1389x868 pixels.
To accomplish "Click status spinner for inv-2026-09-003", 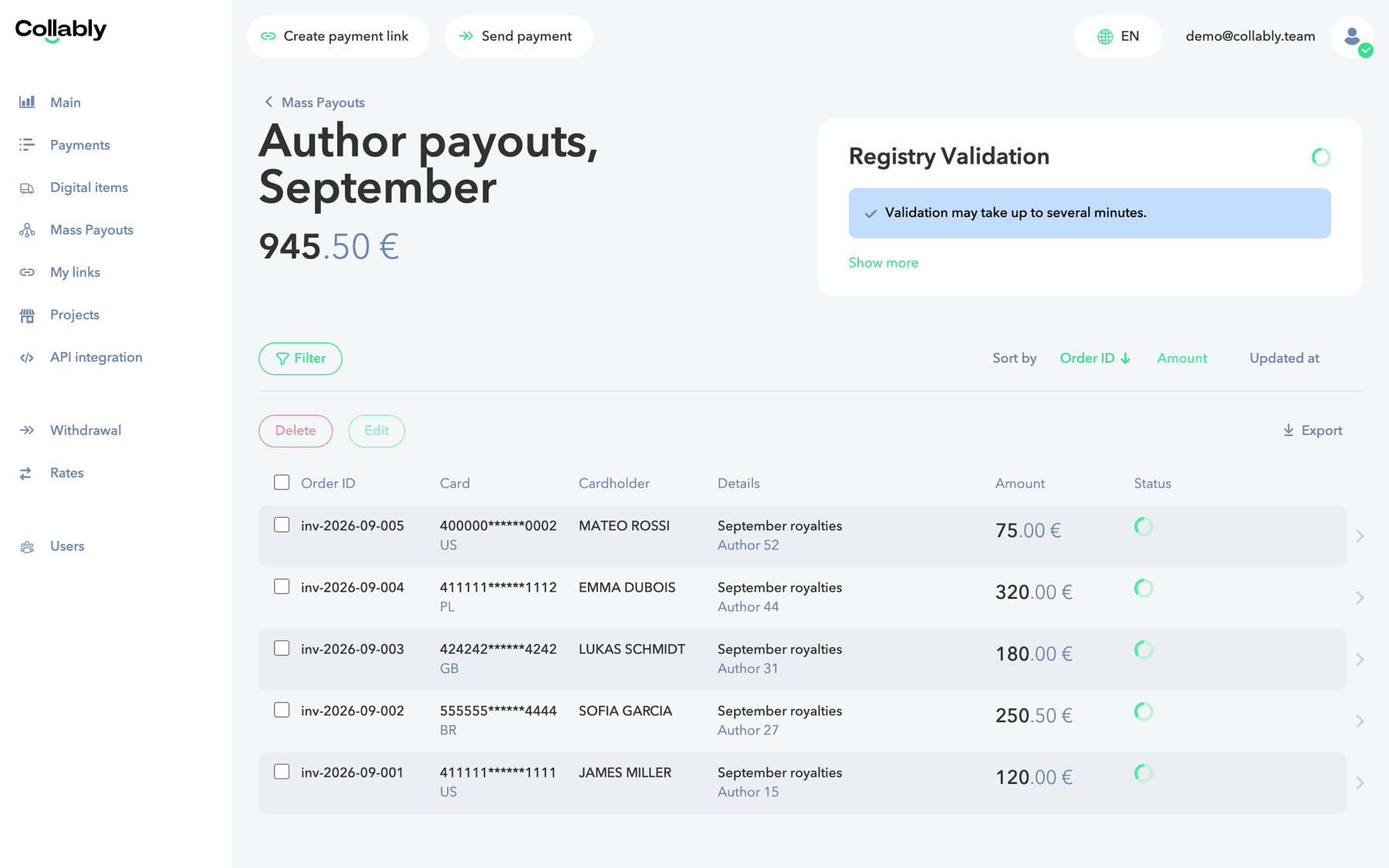I will tap(1144, 650).
